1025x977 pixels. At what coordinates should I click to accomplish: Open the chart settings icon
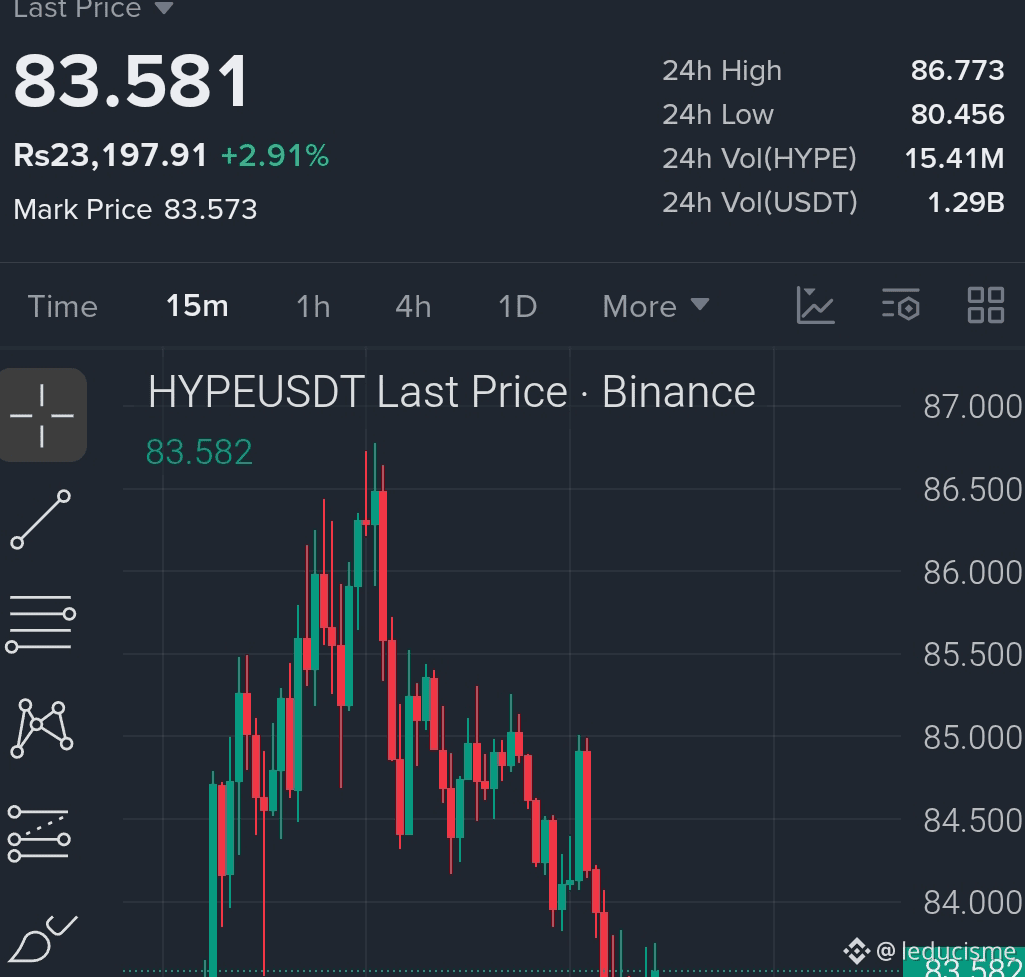tap(901, 305)
